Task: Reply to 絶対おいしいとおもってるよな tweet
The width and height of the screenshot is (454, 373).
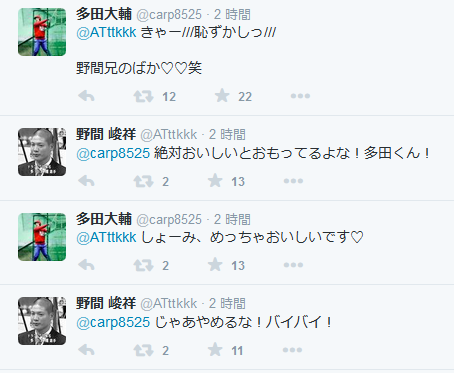Action: [x=86, y=181]
